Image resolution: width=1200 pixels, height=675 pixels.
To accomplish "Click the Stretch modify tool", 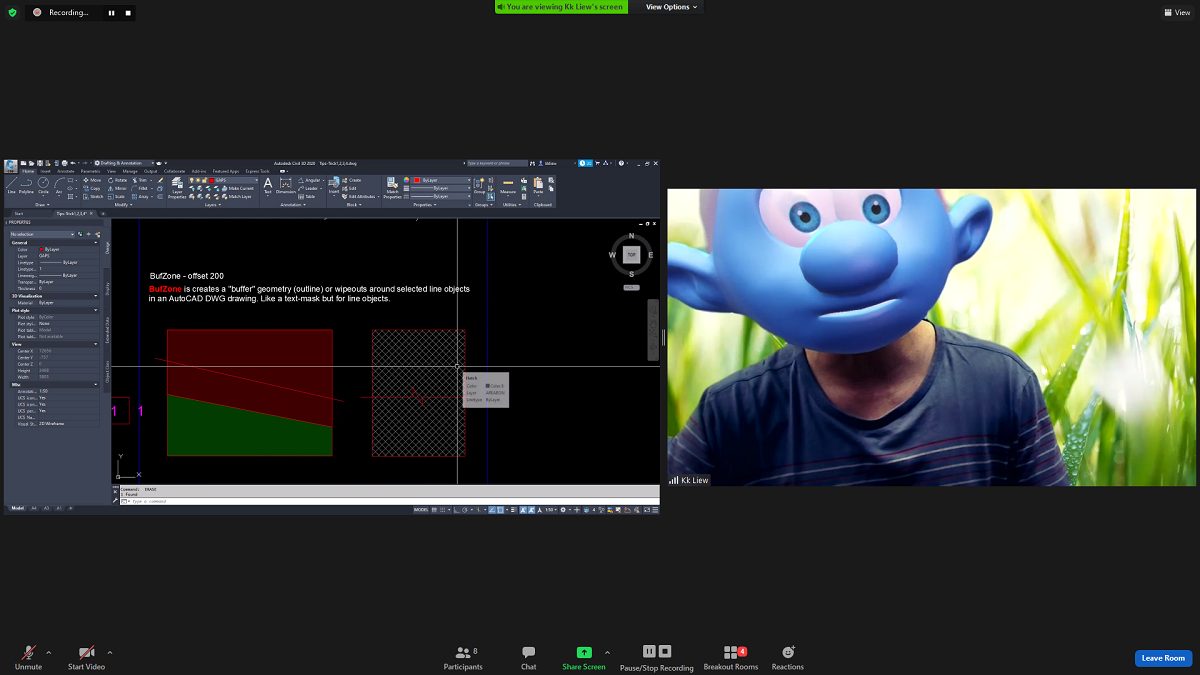I will [93, 196].
